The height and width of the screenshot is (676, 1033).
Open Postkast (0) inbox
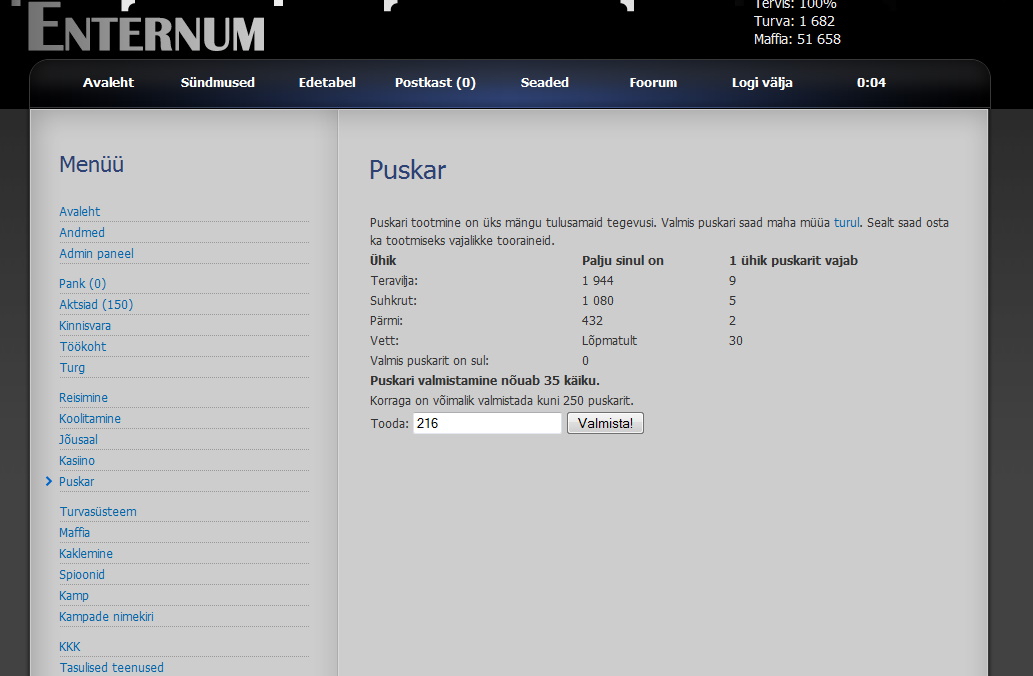435,83
